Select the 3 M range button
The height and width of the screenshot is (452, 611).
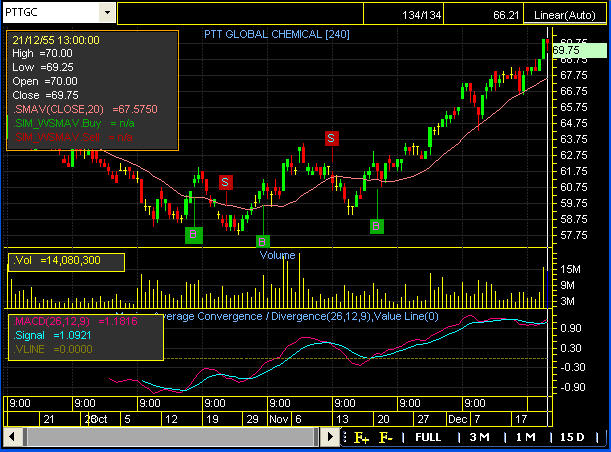(479, 437)
